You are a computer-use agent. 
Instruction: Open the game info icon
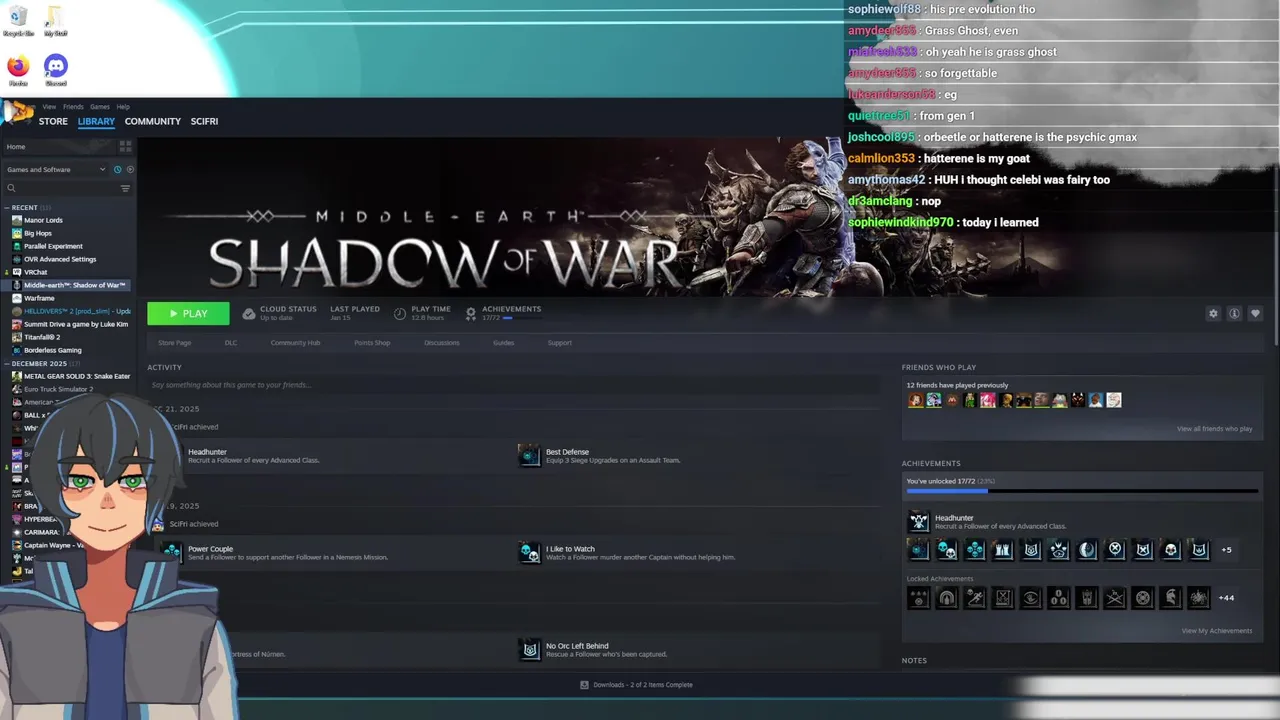pyautogui.click(x=1234, y=313)
